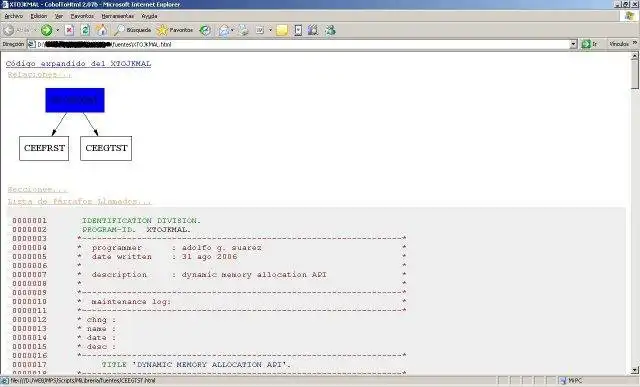Click 'PROGRAM-ID. XTOJKMAL.' code line
This screenshot has width=640, height=387.
click(x=136, y=229)
